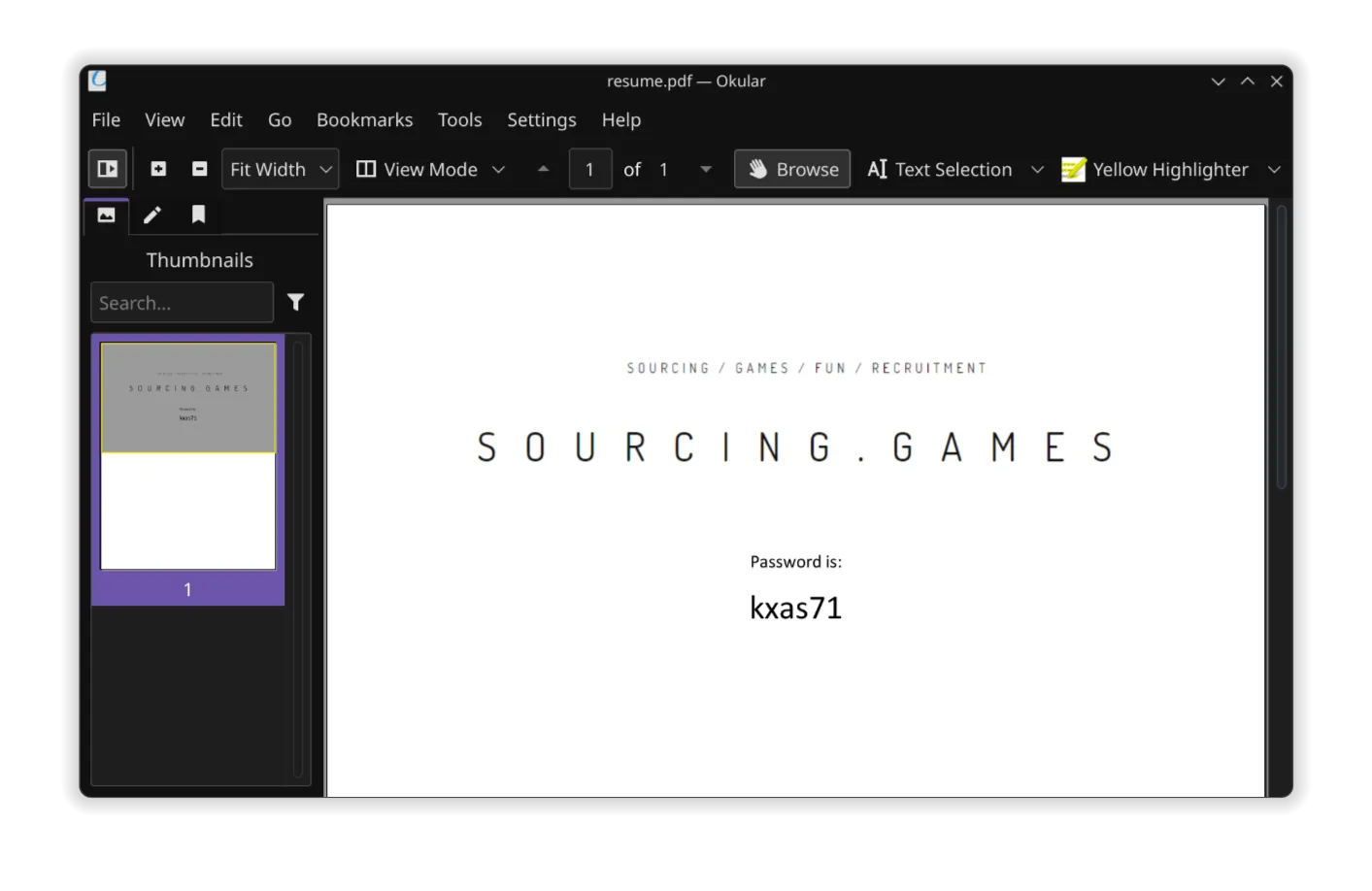The width and height of the screenshot is (1372, 891).
Task: Expand the View Mode chevron
Action: tap(498, 169)
